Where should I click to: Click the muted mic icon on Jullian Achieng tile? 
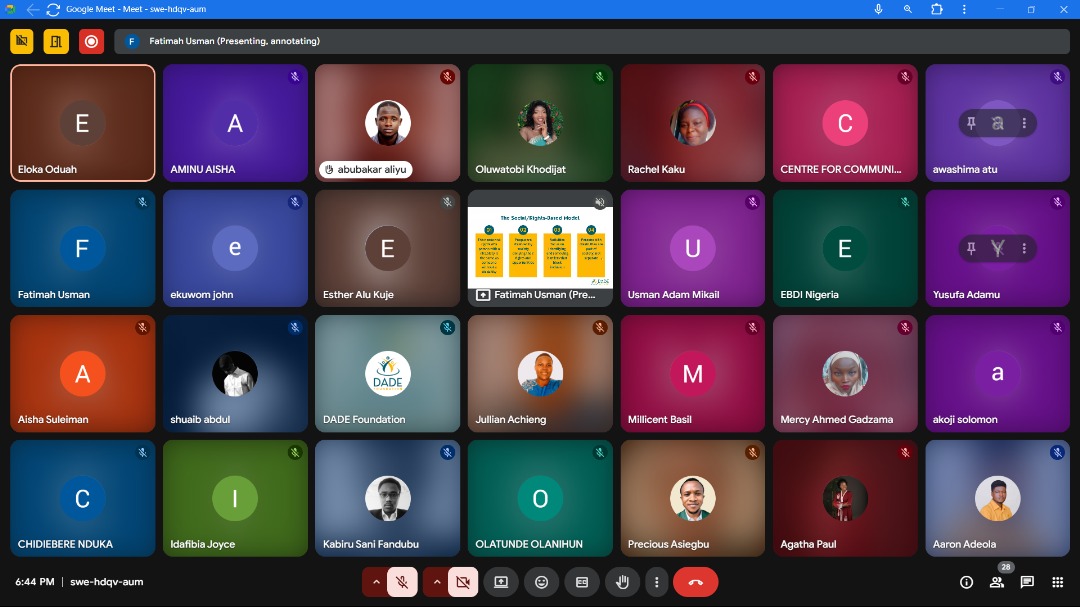(600, 327)
